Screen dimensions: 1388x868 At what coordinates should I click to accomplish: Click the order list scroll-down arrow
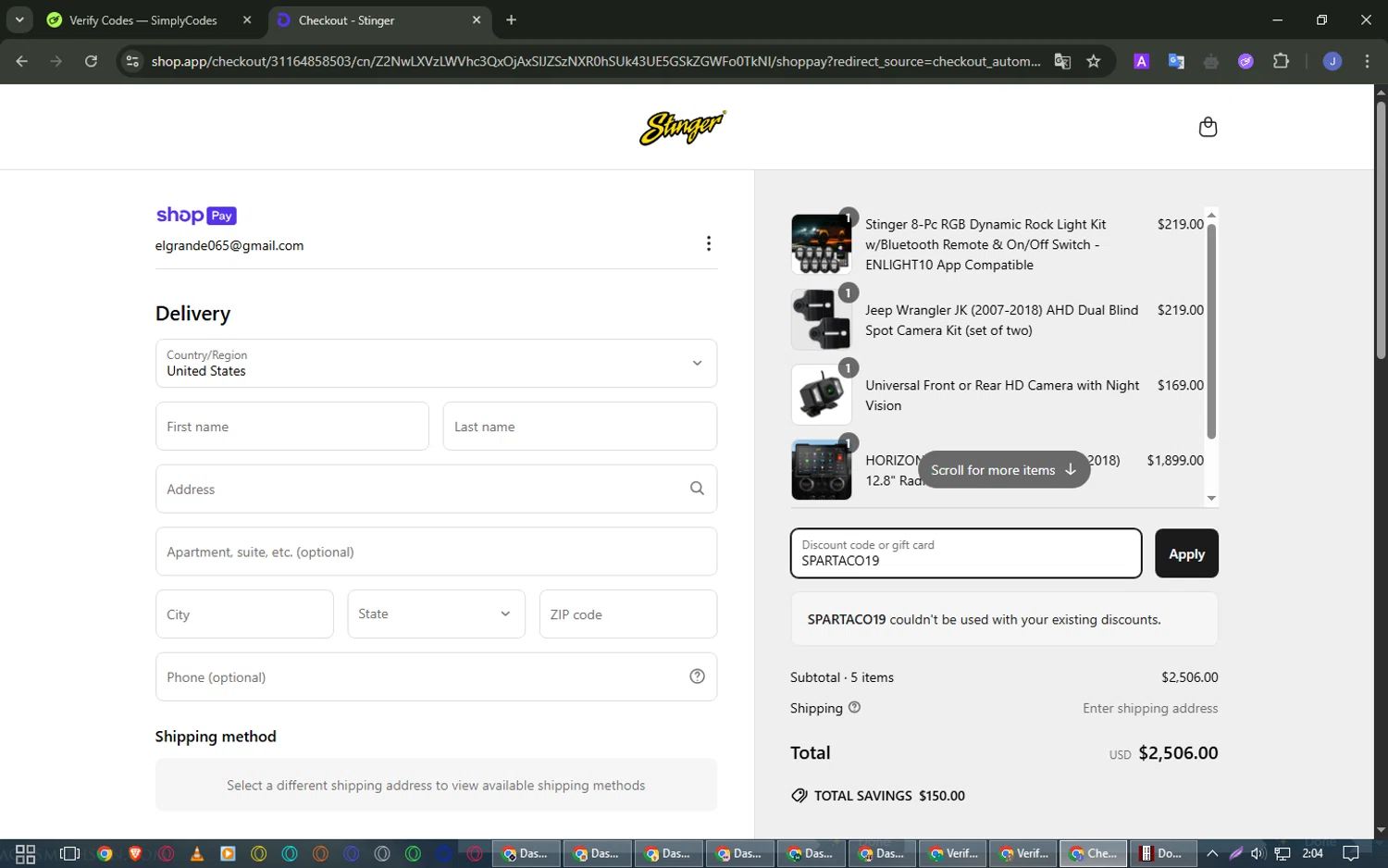click(1211, 498)
